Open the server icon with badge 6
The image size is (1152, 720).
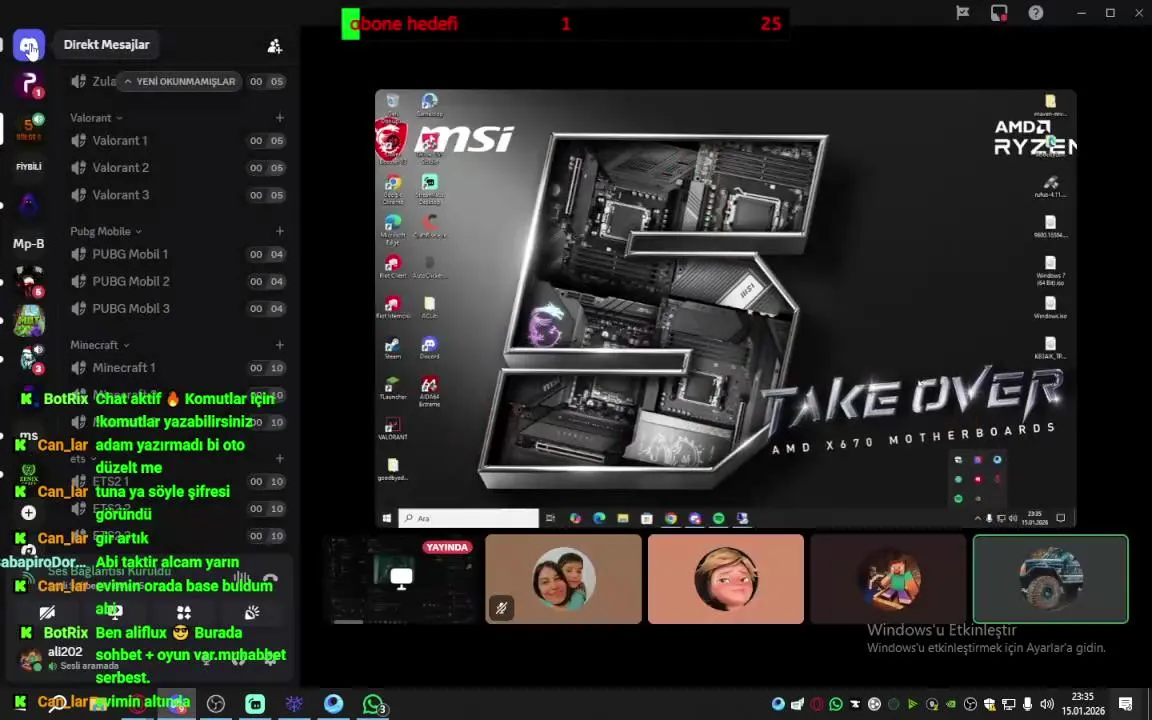(29, 281)
